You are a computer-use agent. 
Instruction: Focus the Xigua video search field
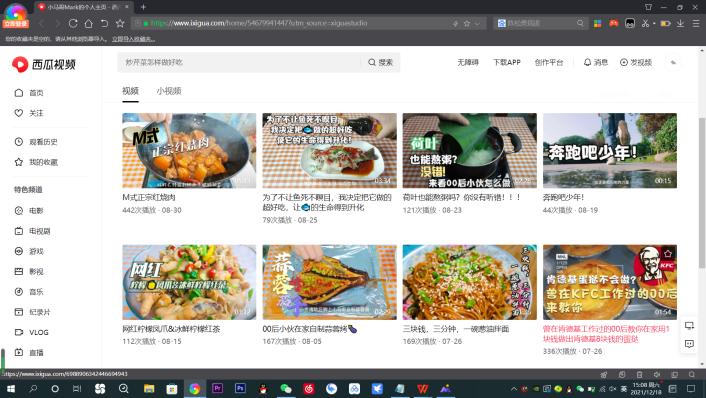pyautogui.click(x=239, y=62)
